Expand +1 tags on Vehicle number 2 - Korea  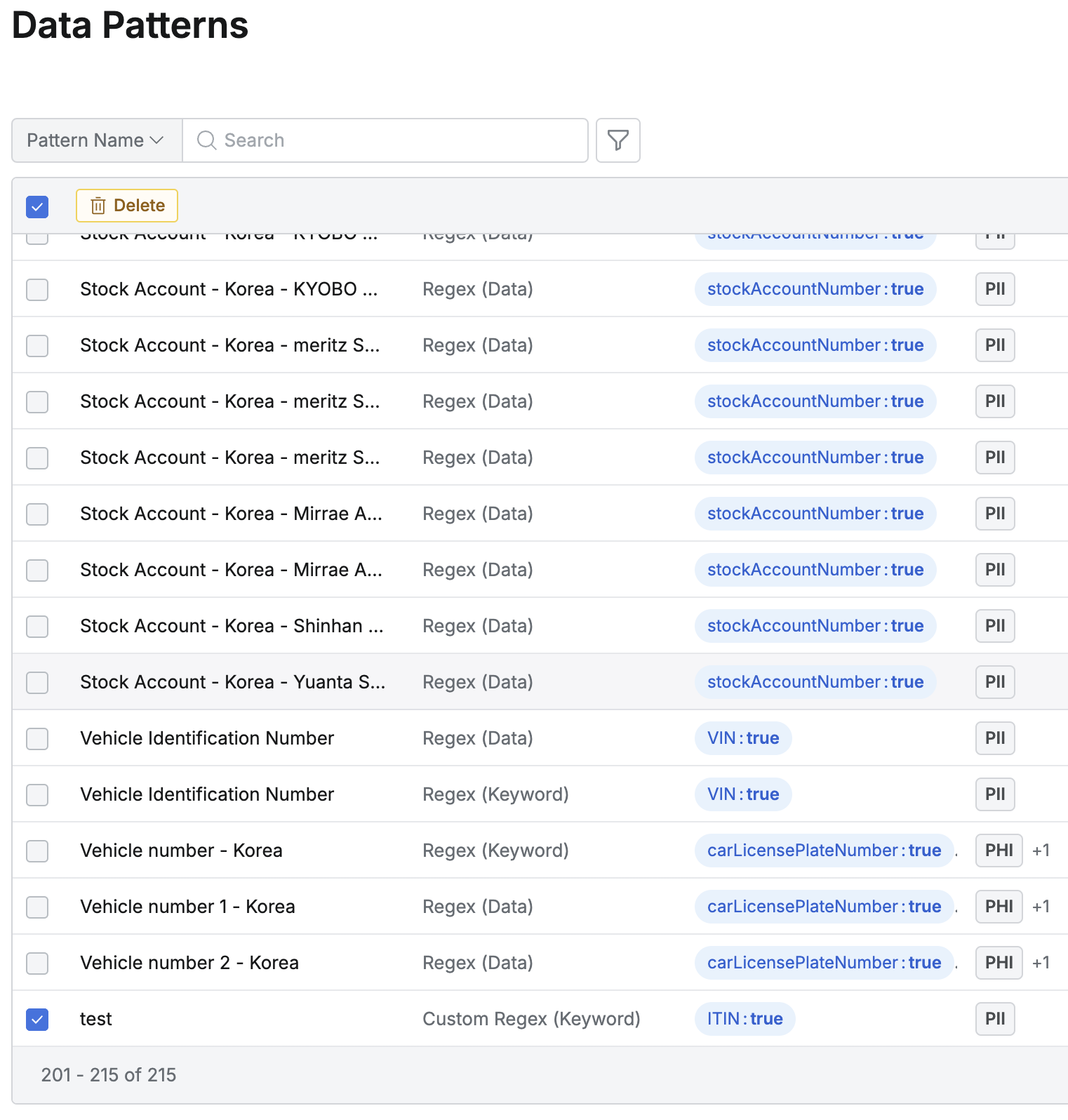point(1041,963)
